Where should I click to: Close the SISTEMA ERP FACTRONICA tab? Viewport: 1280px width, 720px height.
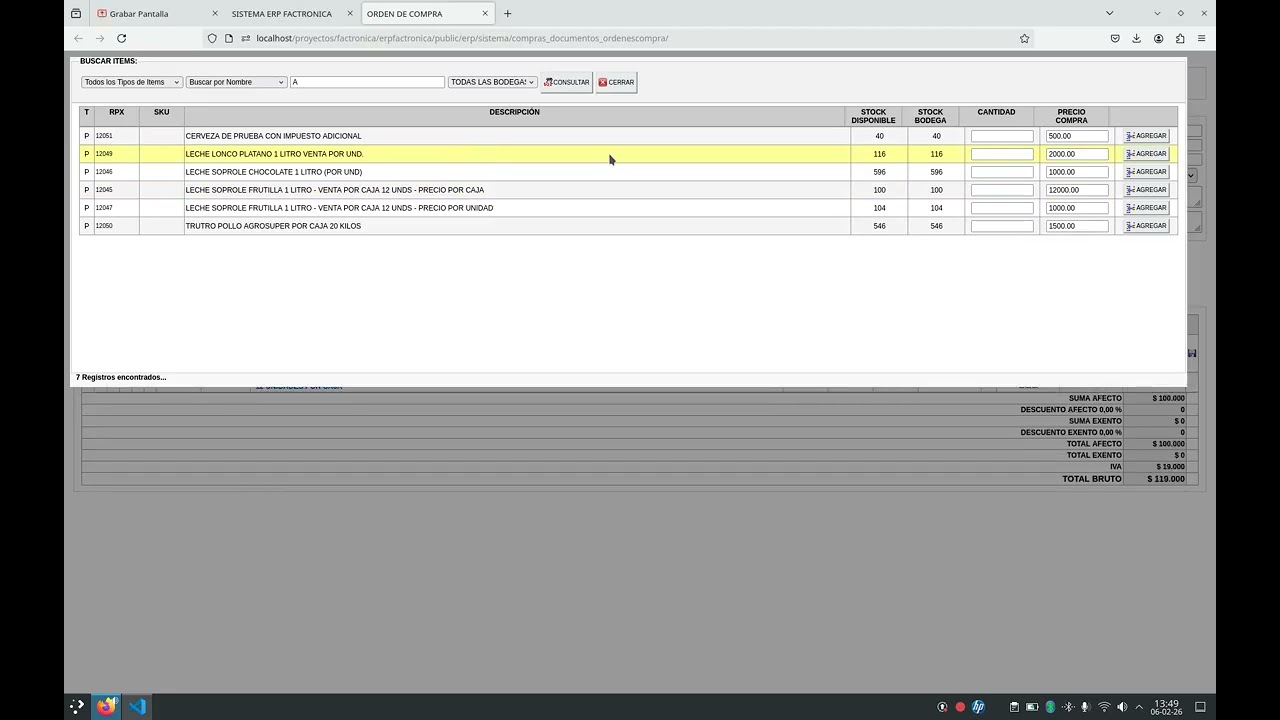[350, 14]
